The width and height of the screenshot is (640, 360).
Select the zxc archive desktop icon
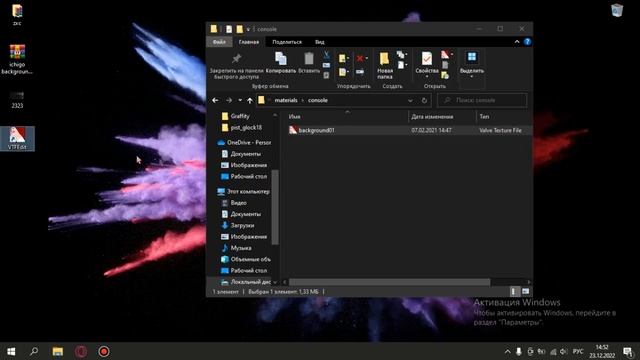(x=17, y=15)
